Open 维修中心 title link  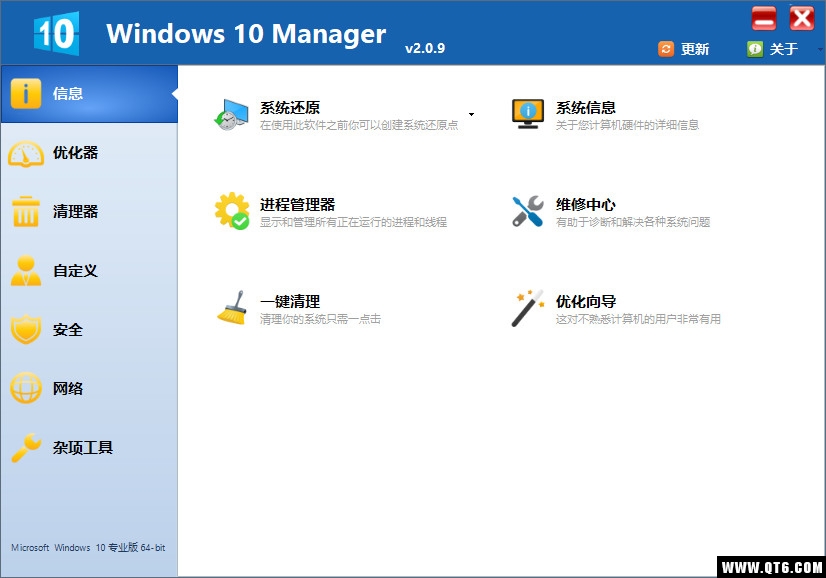pos(586,204)
